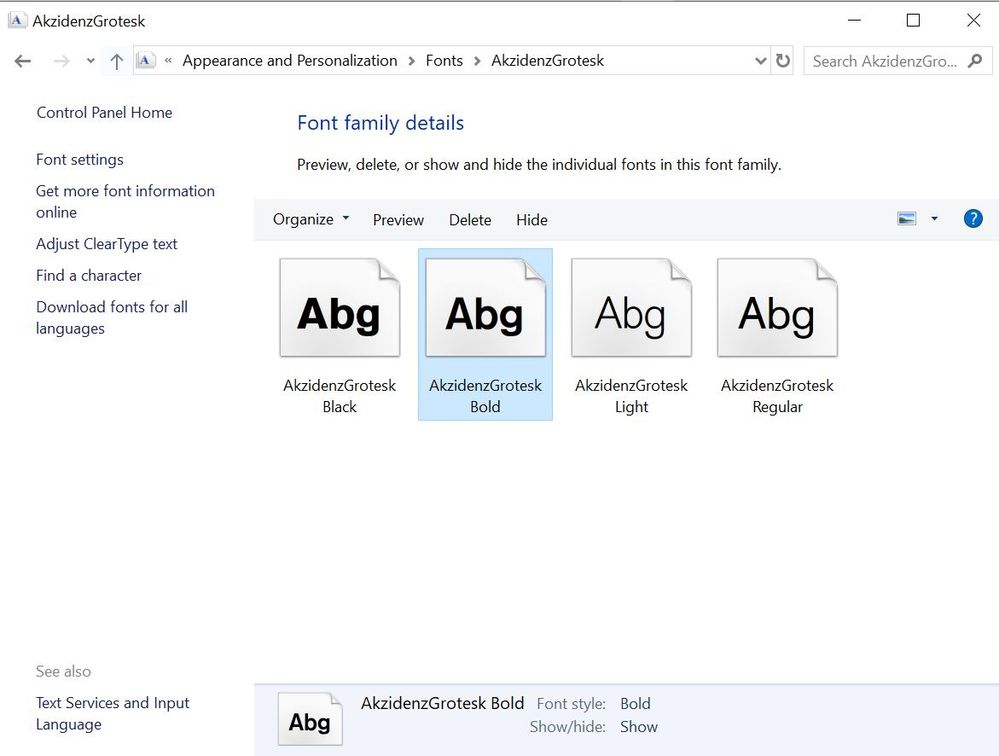The image size is (999, 756).
Task: Go back with the back arrow
Action: pos(23,61)
